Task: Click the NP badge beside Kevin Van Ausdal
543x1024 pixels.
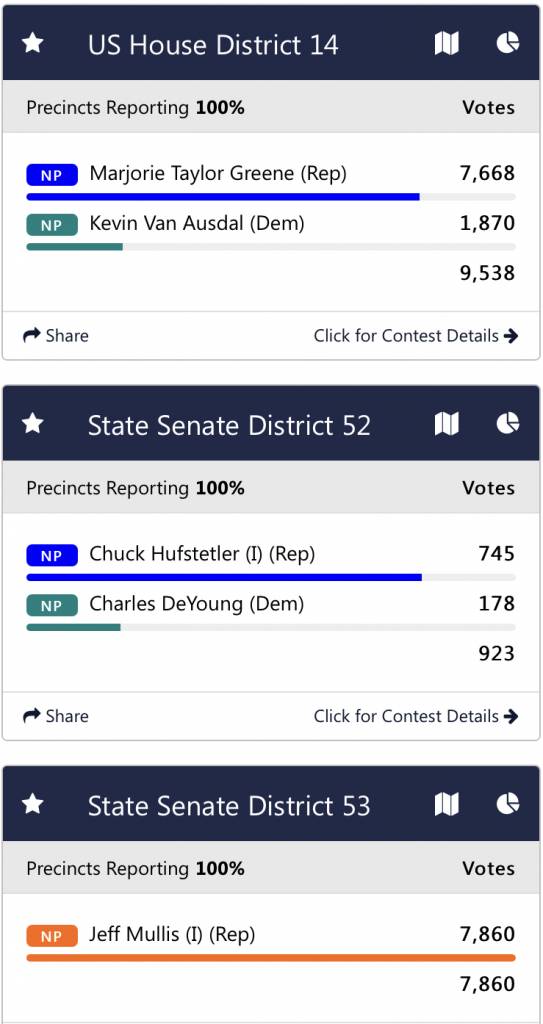Action: pos(52,225)
